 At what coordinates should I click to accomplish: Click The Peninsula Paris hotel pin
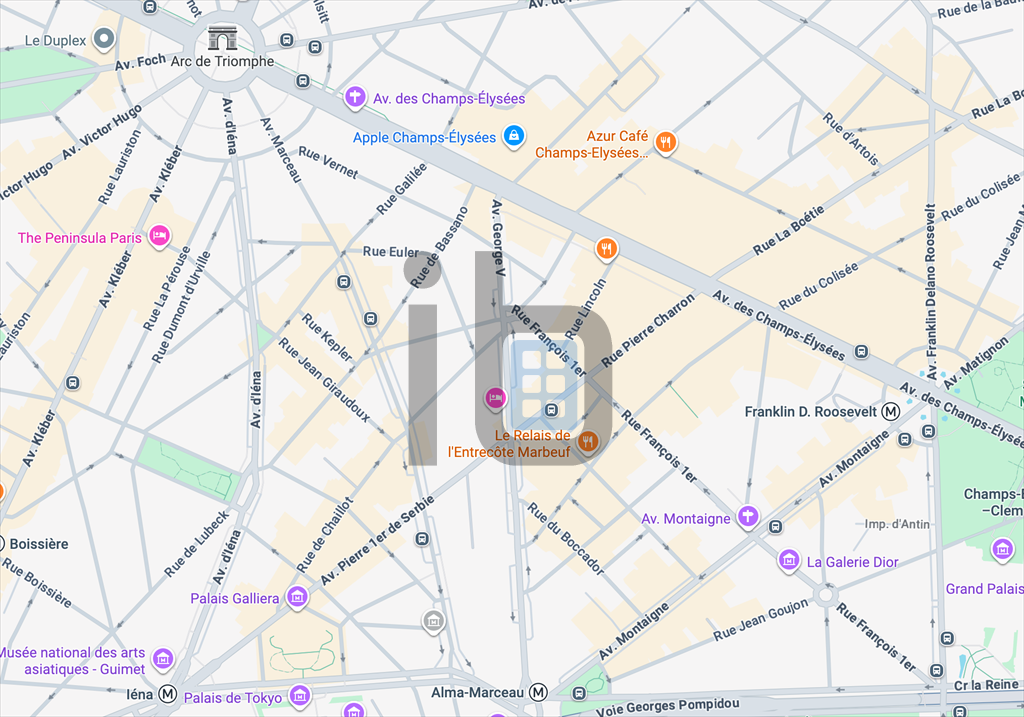160,236
